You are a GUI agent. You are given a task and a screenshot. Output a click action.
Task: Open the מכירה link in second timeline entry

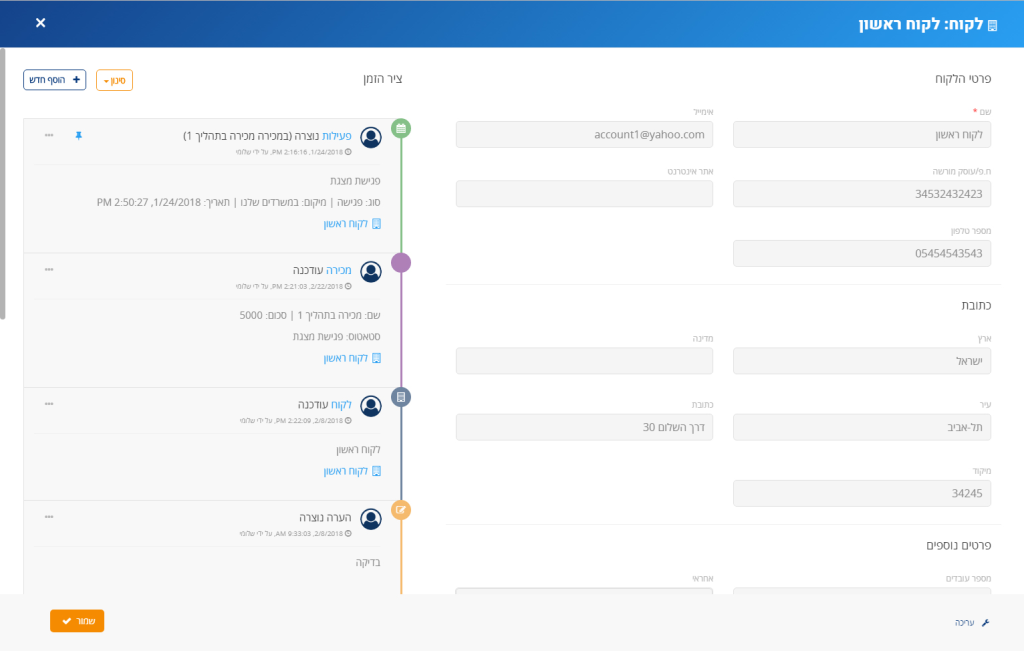(338, 270)
